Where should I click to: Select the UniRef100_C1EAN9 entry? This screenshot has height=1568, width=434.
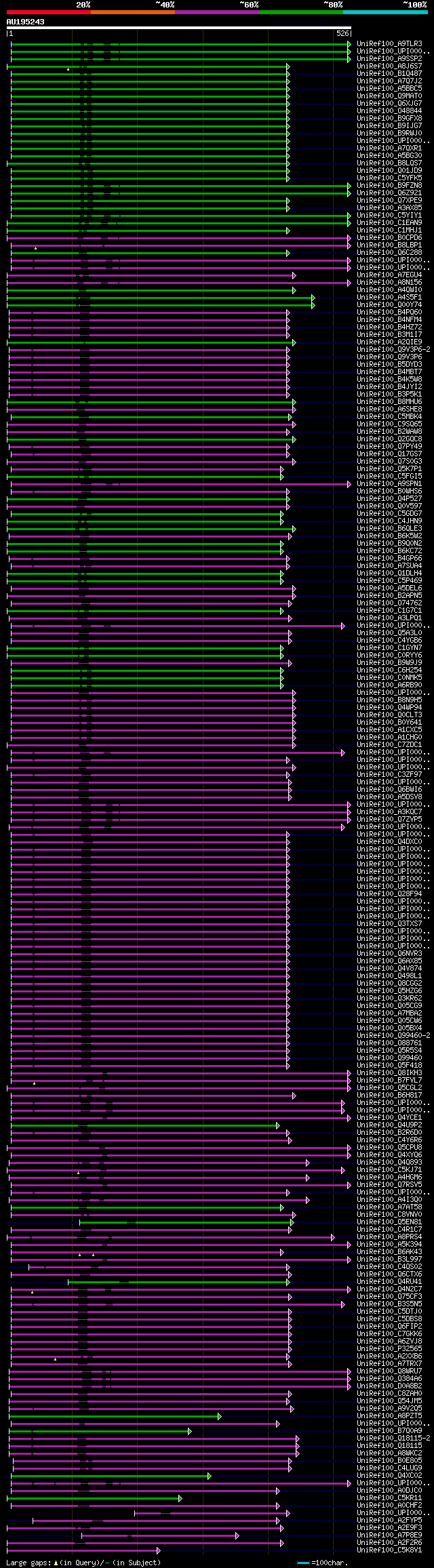(x=389, y=223)
